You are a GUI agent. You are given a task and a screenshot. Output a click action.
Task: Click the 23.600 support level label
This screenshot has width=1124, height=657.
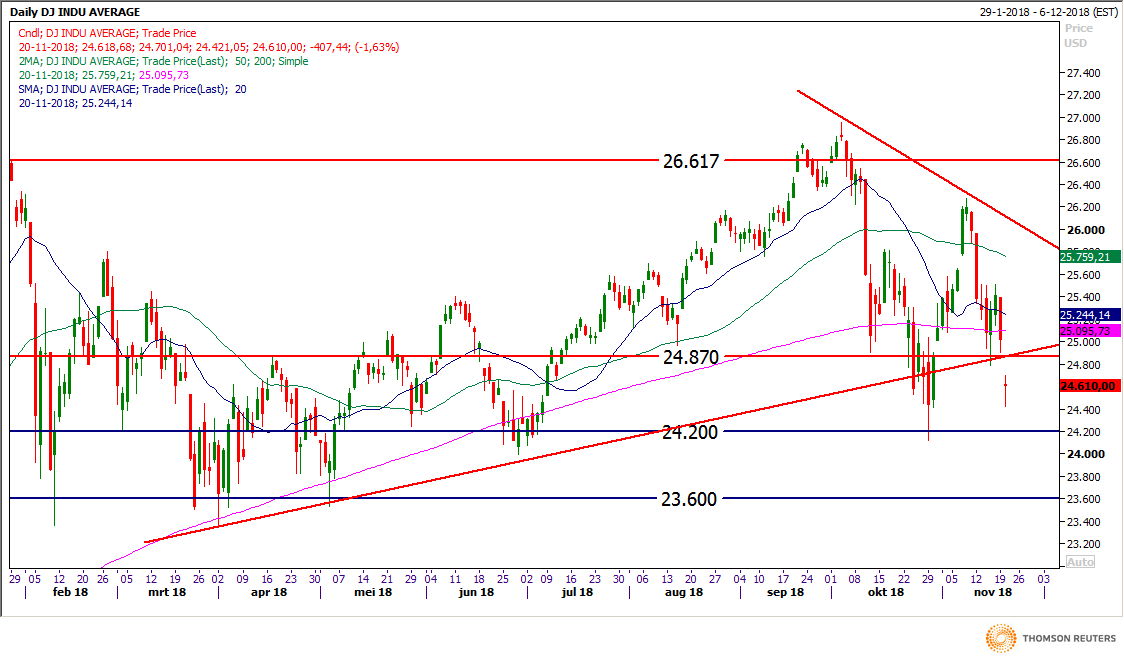pyautogui.click(x=689, y=499)
